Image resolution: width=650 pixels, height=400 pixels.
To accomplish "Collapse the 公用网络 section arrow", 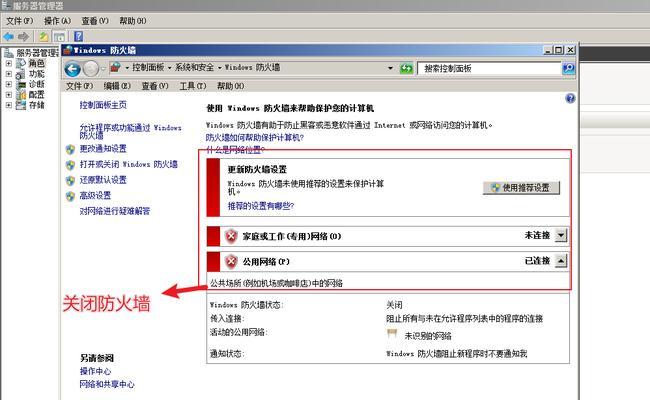I will point(560,261).
